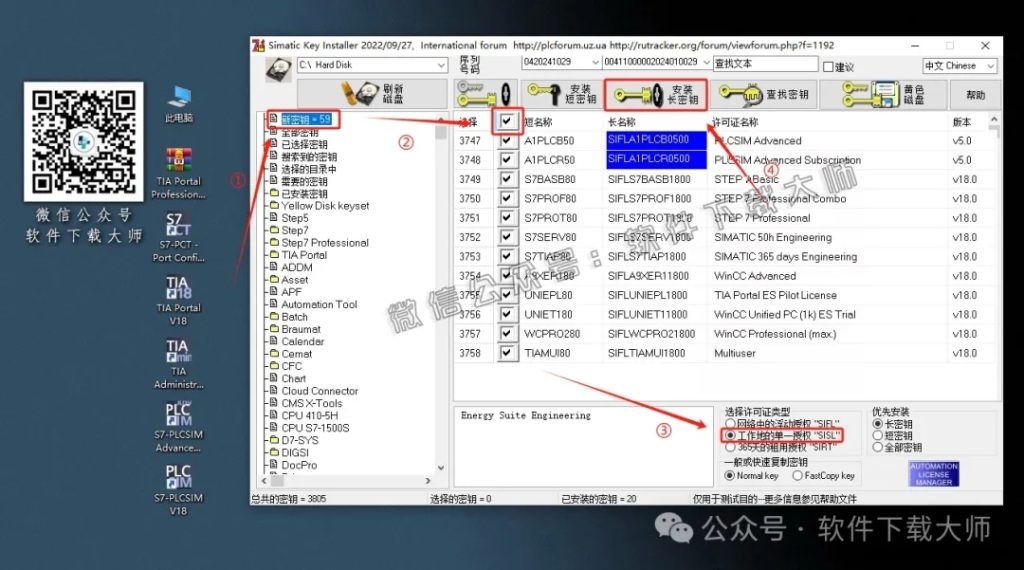Select the SIRT 365-day rental license radio
This screenshot has width=1024, height=570.
pos(730,447)
